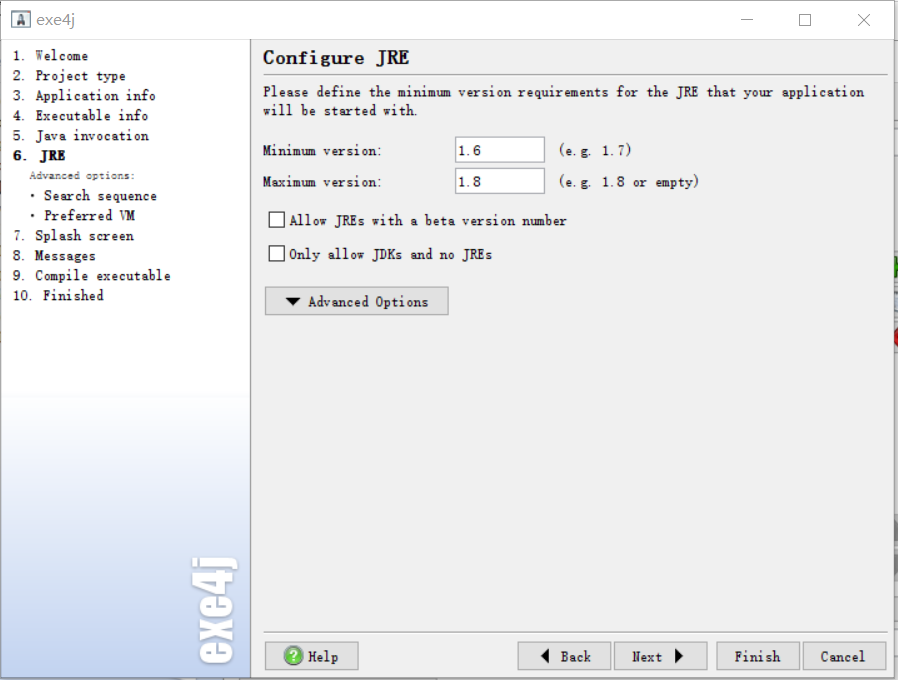The image size is (898, 680).
Task: Open step 5 Java invocation
Action: (81, 136)
